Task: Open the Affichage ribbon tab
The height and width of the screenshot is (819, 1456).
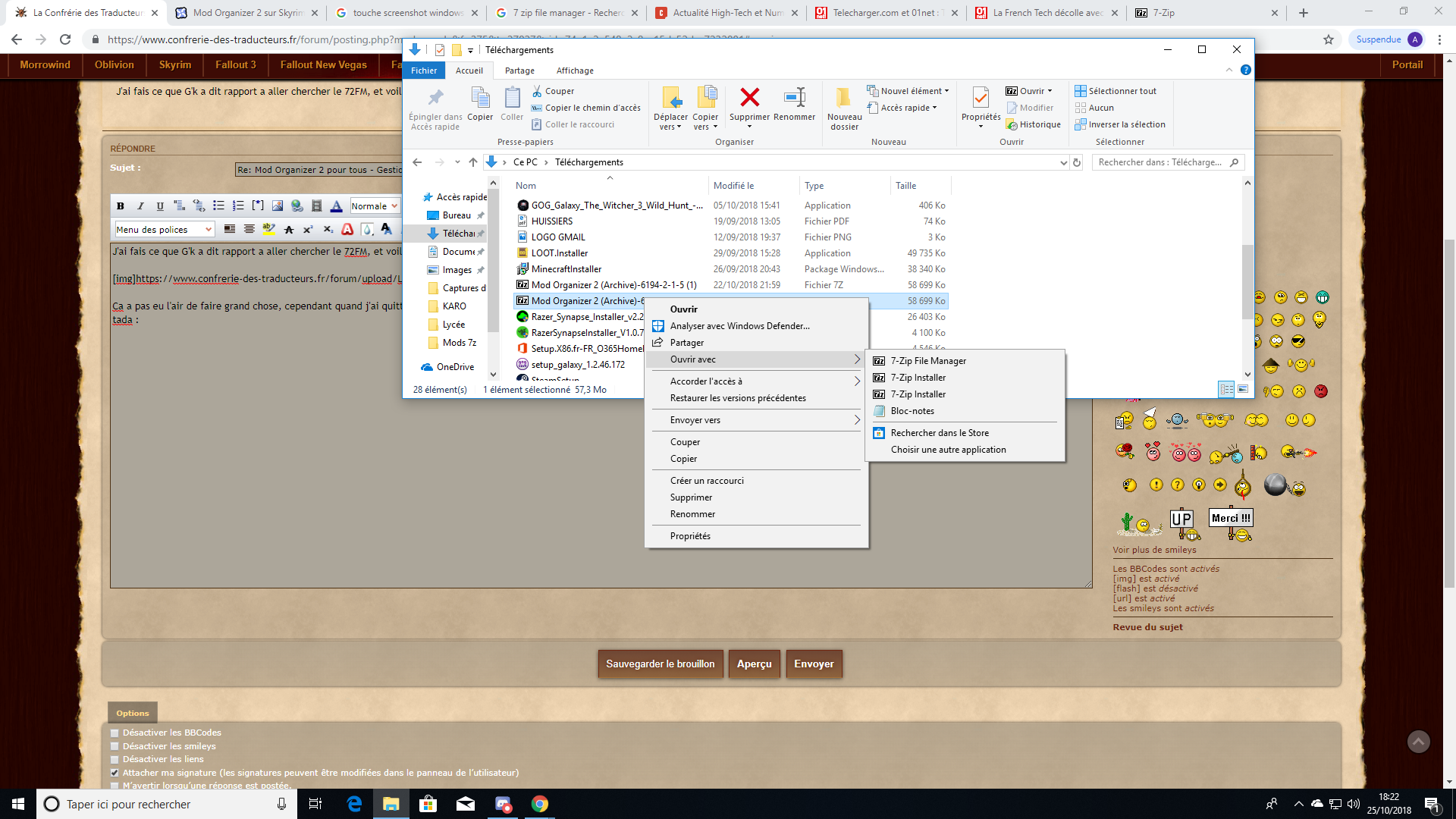Action: [x=575, y=71]
